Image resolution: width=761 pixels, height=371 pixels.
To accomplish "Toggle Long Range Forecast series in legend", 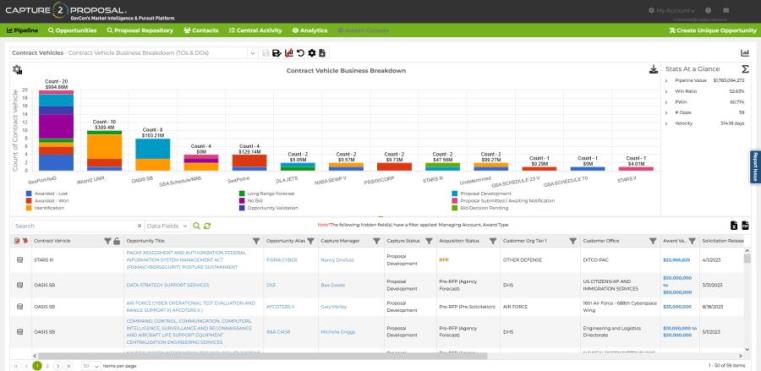I will click(266, 193).
